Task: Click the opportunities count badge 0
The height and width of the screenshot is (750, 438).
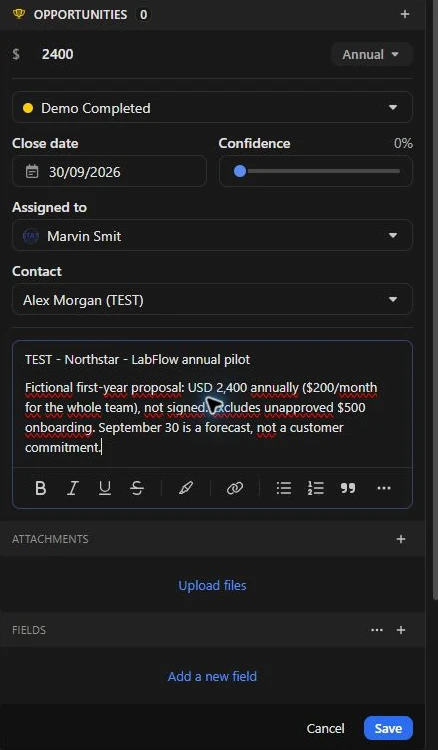Action: (143, 14)
